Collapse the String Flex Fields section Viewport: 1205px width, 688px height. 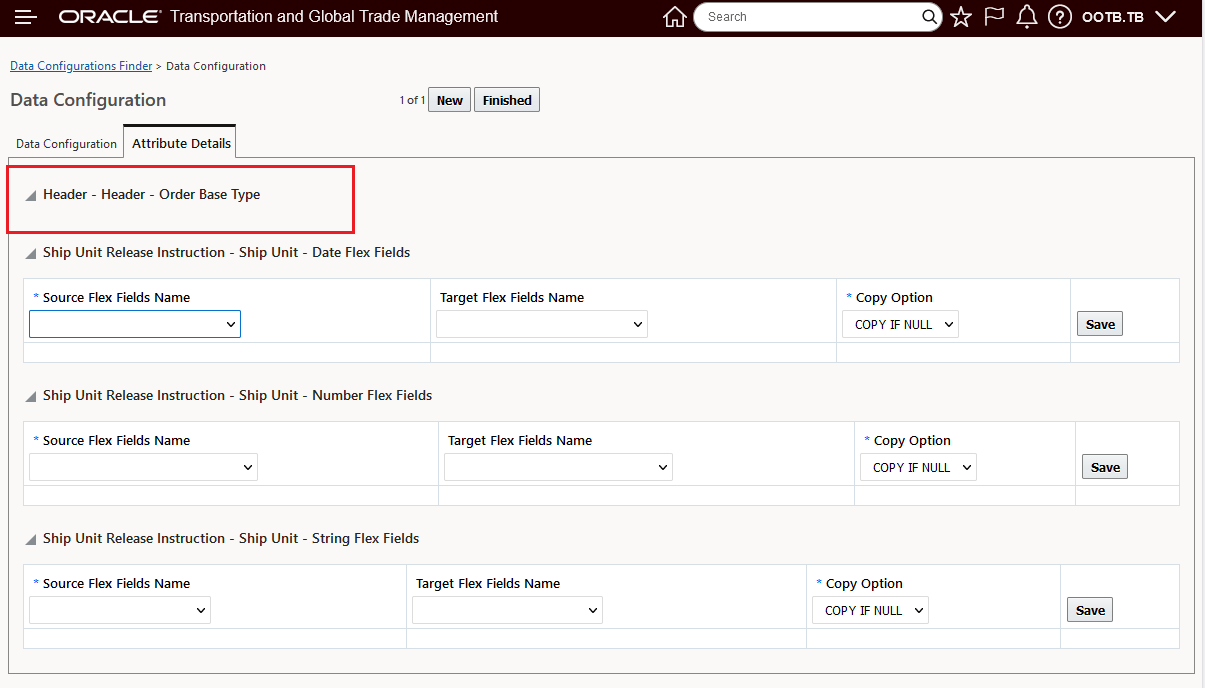[30, 539]
